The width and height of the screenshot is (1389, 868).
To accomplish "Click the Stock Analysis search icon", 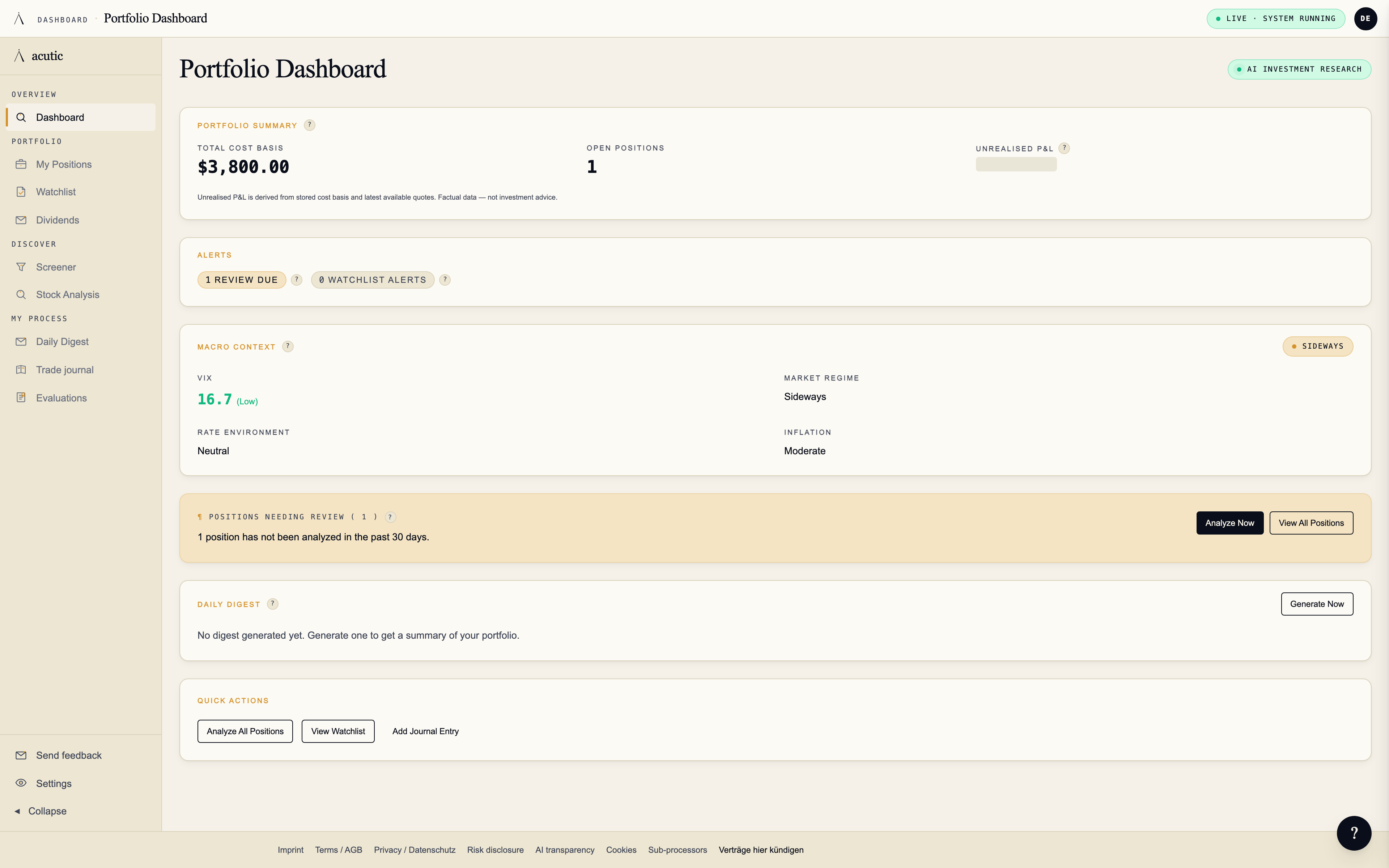I will click(21, 294).
